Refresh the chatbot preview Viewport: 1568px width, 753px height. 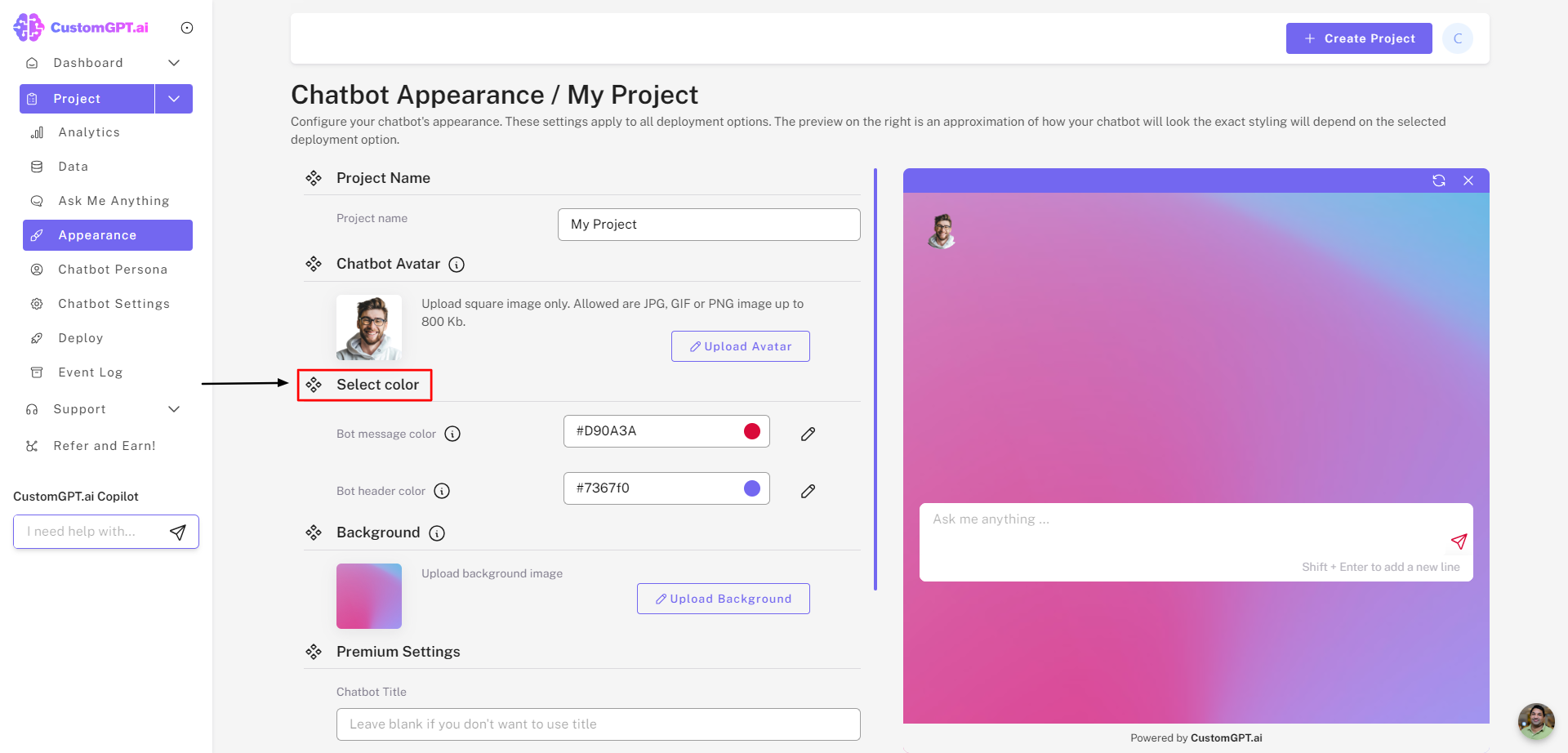click(1439, 180)
